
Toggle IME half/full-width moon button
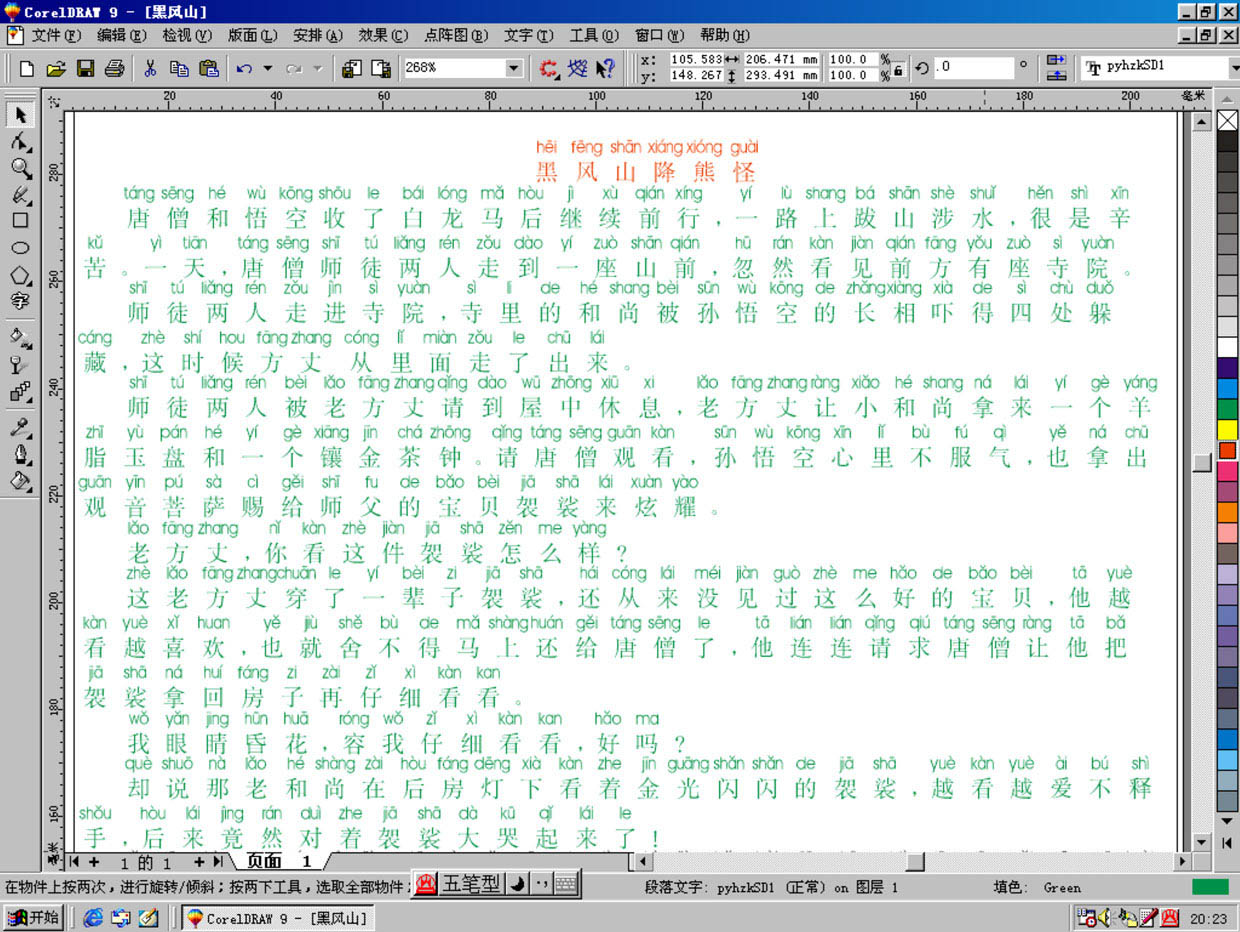(x=517, y=883)
